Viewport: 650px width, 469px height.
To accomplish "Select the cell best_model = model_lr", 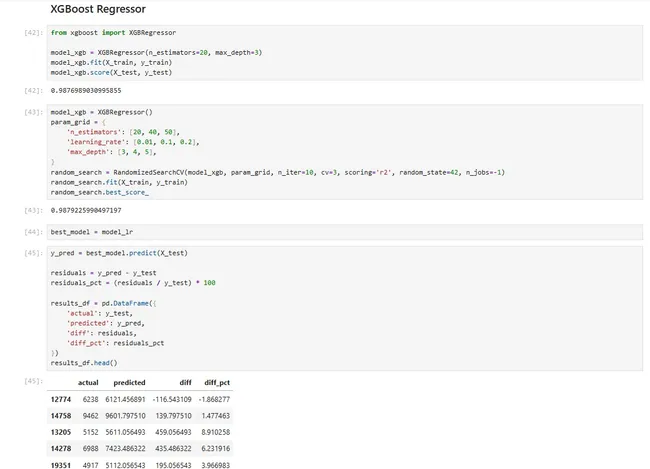I will point(344,232).
